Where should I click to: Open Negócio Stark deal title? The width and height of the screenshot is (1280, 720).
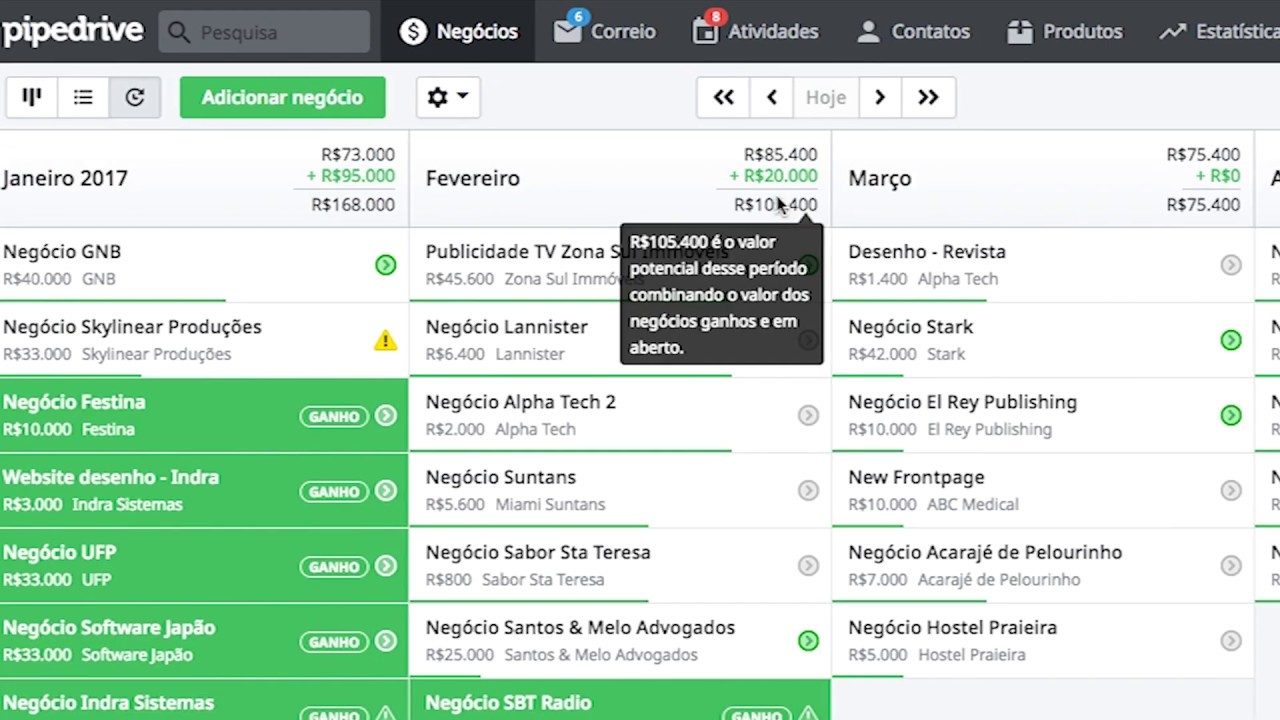click(911, 327)
